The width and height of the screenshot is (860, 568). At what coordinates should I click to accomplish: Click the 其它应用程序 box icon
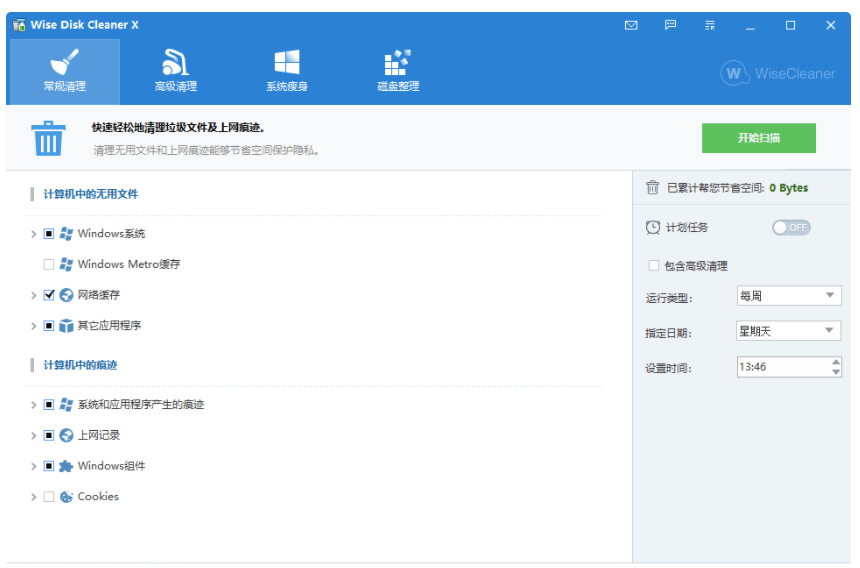coord(66,326)
